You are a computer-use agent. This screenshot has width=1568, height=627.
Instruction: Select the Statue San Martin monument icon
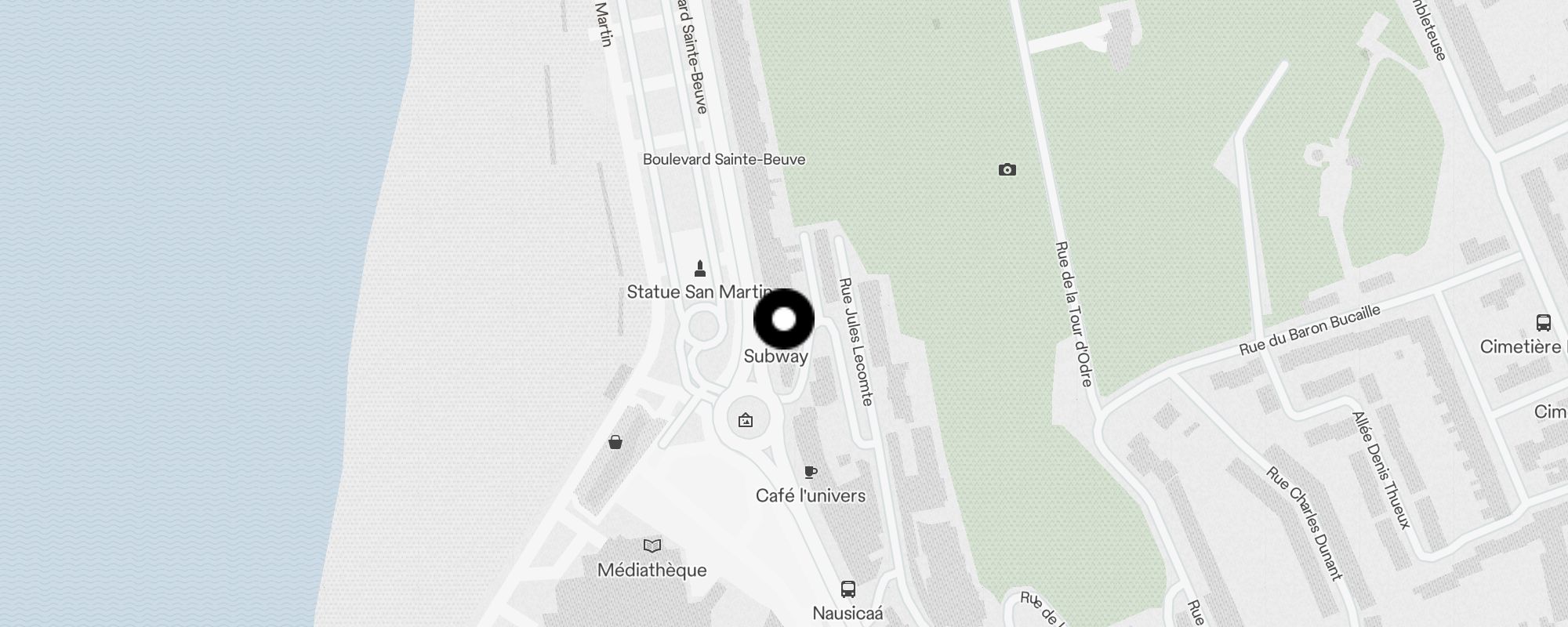700,269
